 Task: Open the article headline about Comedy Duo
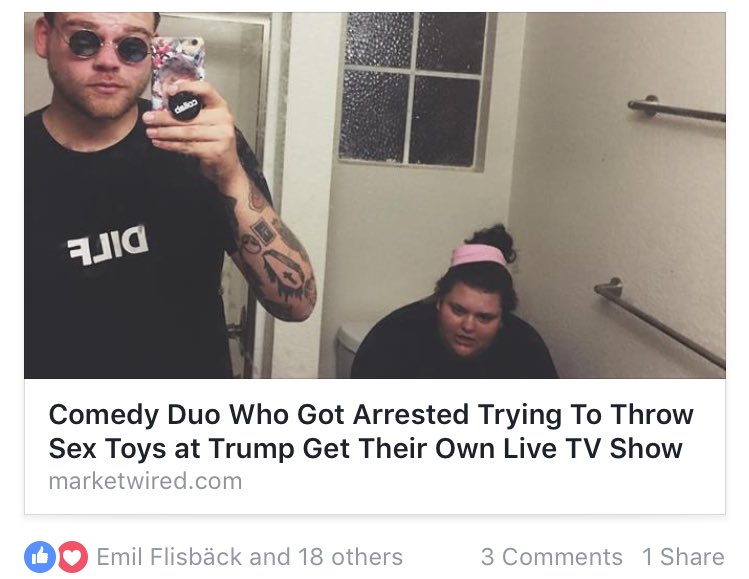371,431
